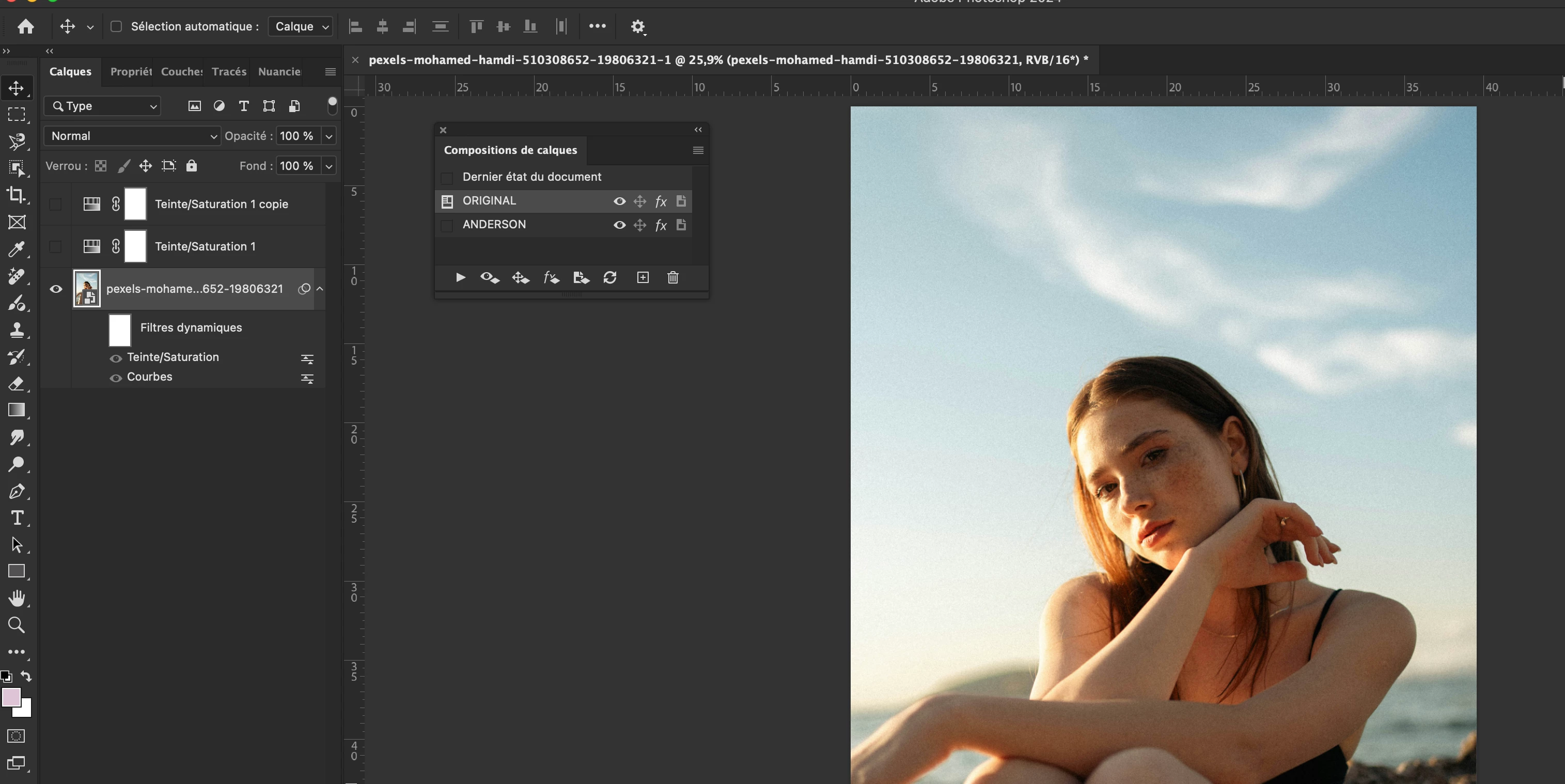Switch to the Tracés tab
Screen dimensions: 1565x784
click(x=228, y=72)
